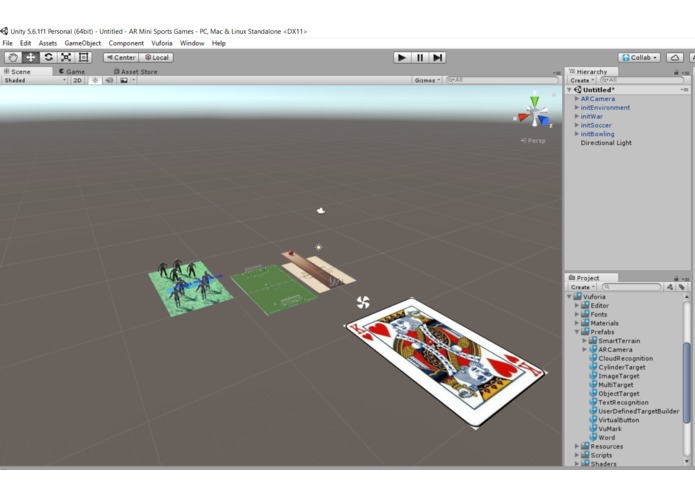Click the red X axis cone on scene gizmo
The height and width of the screenshot is (494, 695).
(524, 117)
